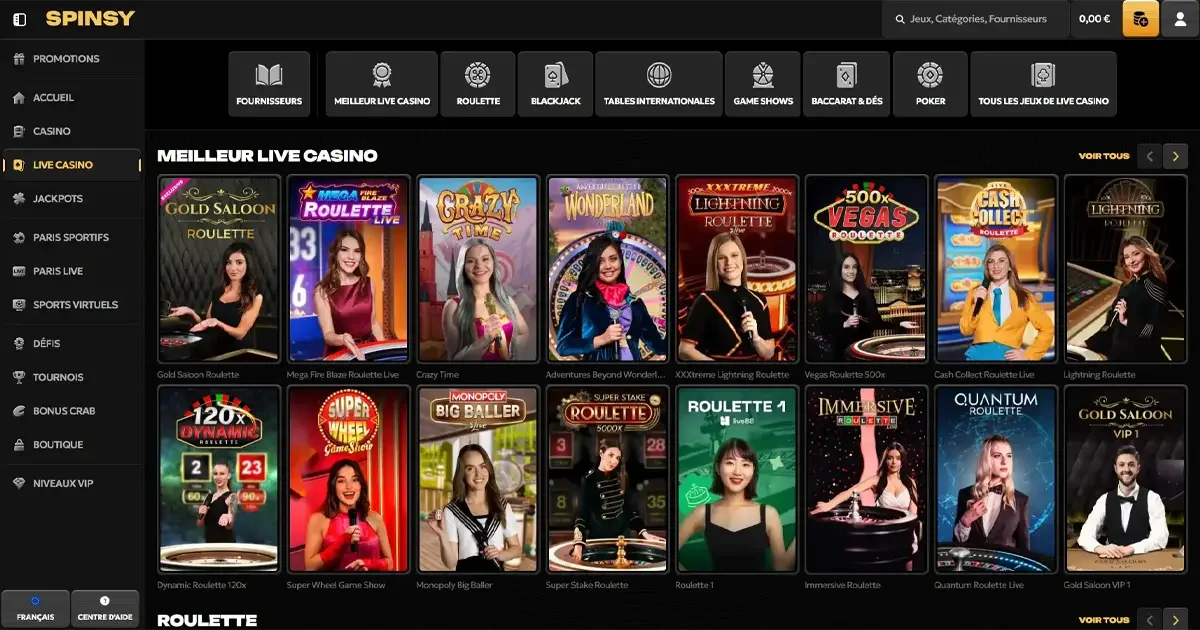1200x630 pixels.
Task: Open Défis sidebar item
Action: pos(72,344)
